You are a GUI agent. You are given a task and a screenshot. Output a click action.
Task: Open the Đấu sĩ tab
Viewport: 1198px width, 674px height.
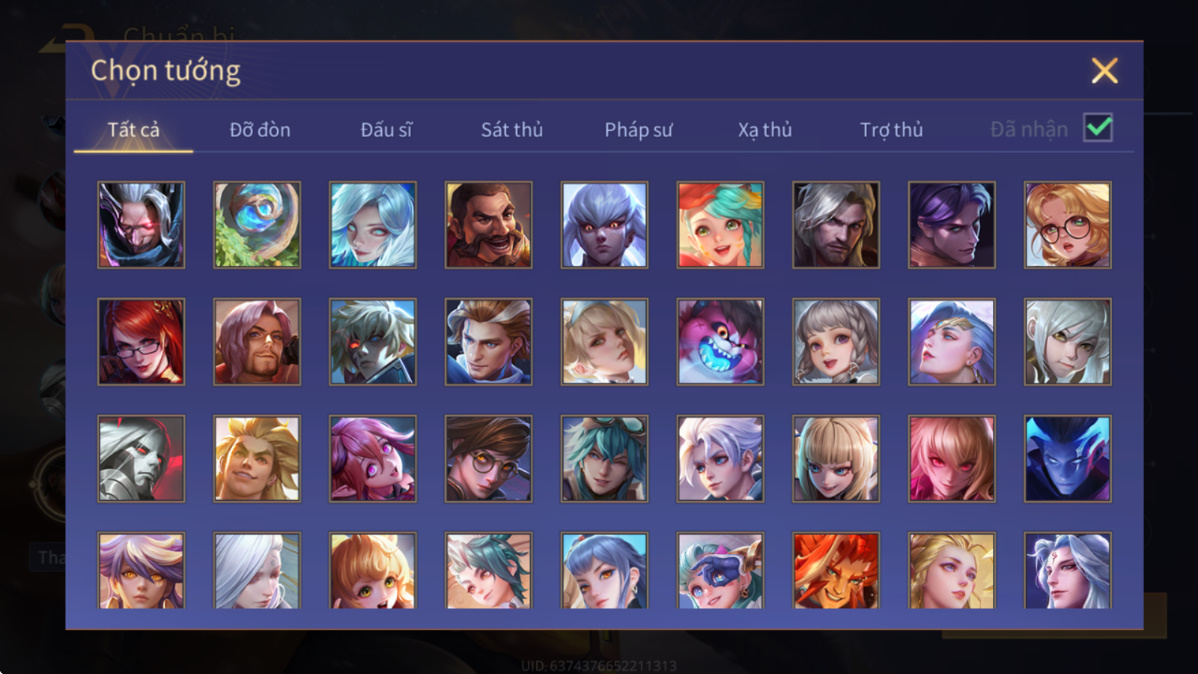coord(386,130)
